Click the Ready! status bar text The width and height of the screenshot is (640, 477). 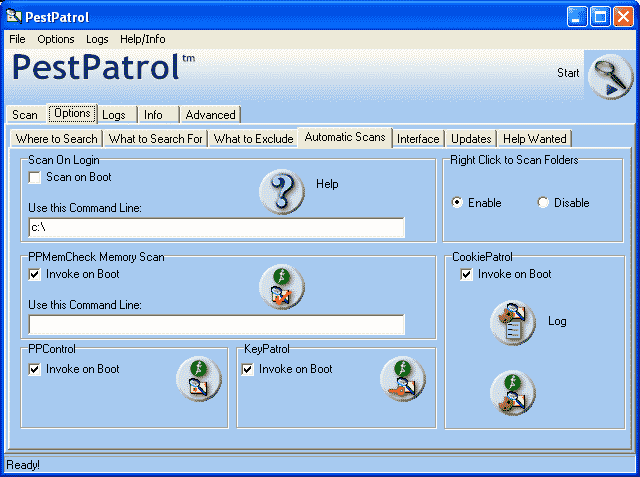[x=23, y=465]
